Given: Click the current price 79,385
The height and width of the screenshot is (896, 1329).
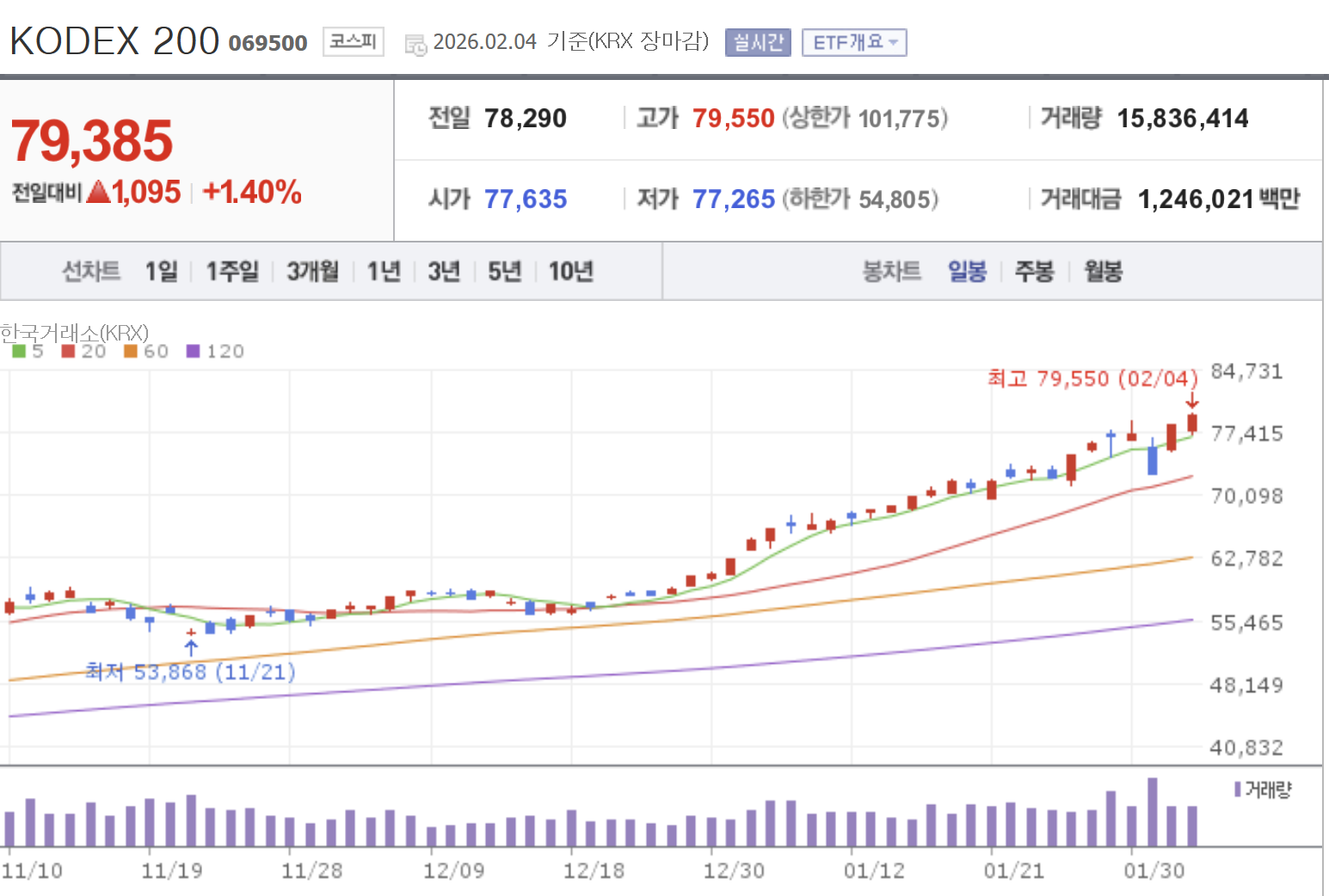Looking at the screenshot, I should pos(92,141).
